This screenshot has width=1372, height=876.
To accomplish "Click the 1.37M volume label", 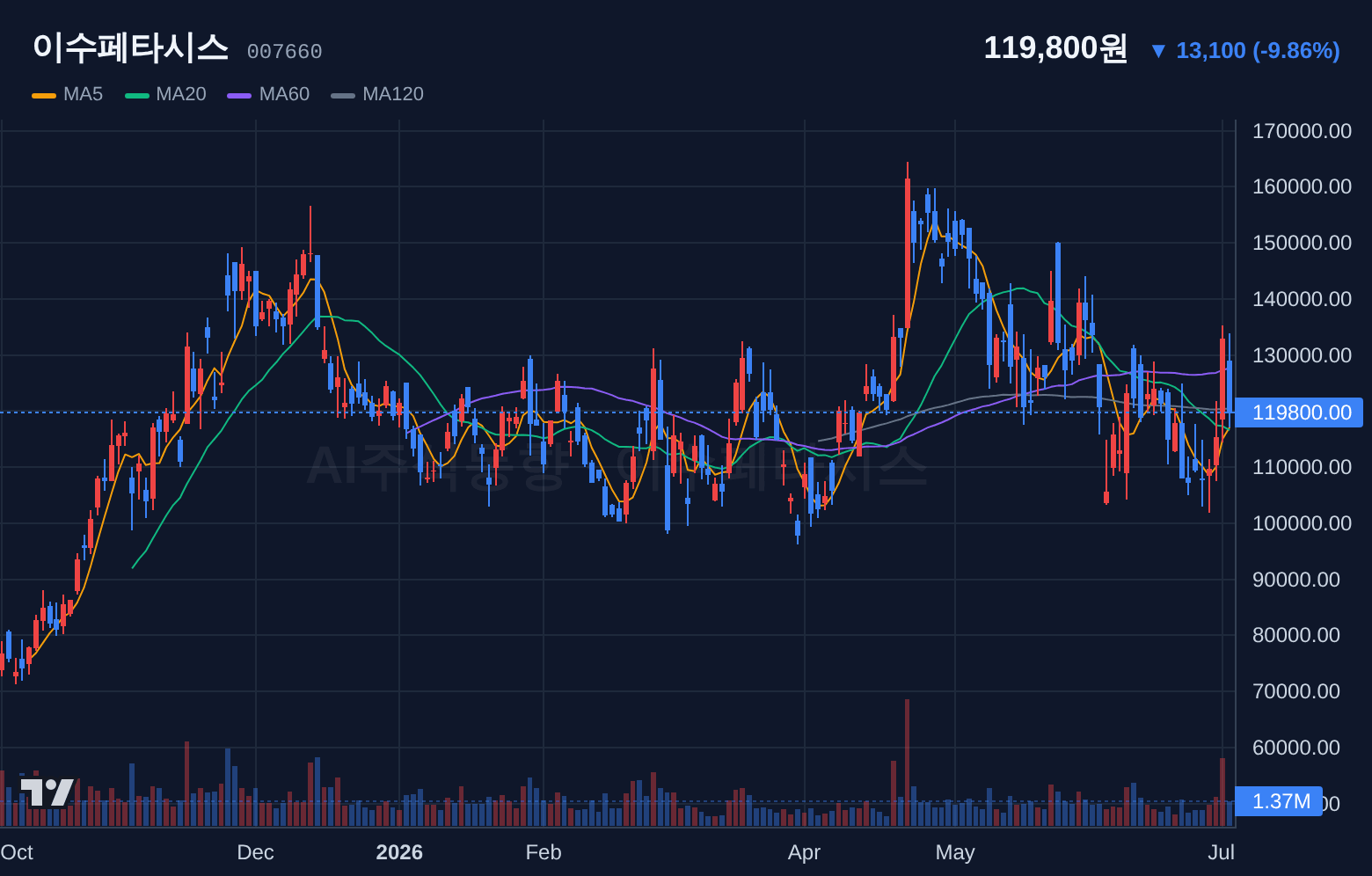I will click(x=1280, y=801).
